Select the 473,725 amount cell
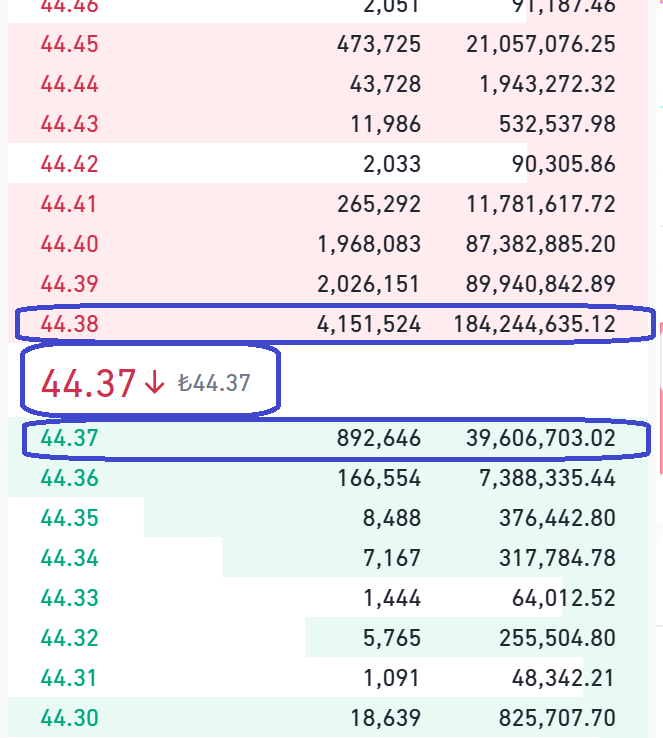The width and height of the screenshot is (663, 738). [379, 44]
